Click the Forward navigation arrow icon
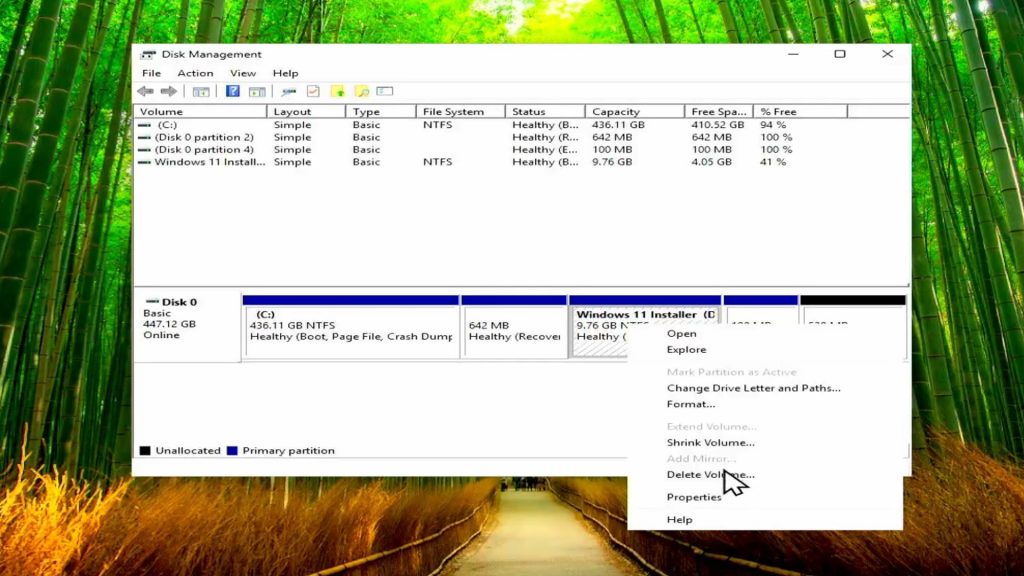 (167, 91)
